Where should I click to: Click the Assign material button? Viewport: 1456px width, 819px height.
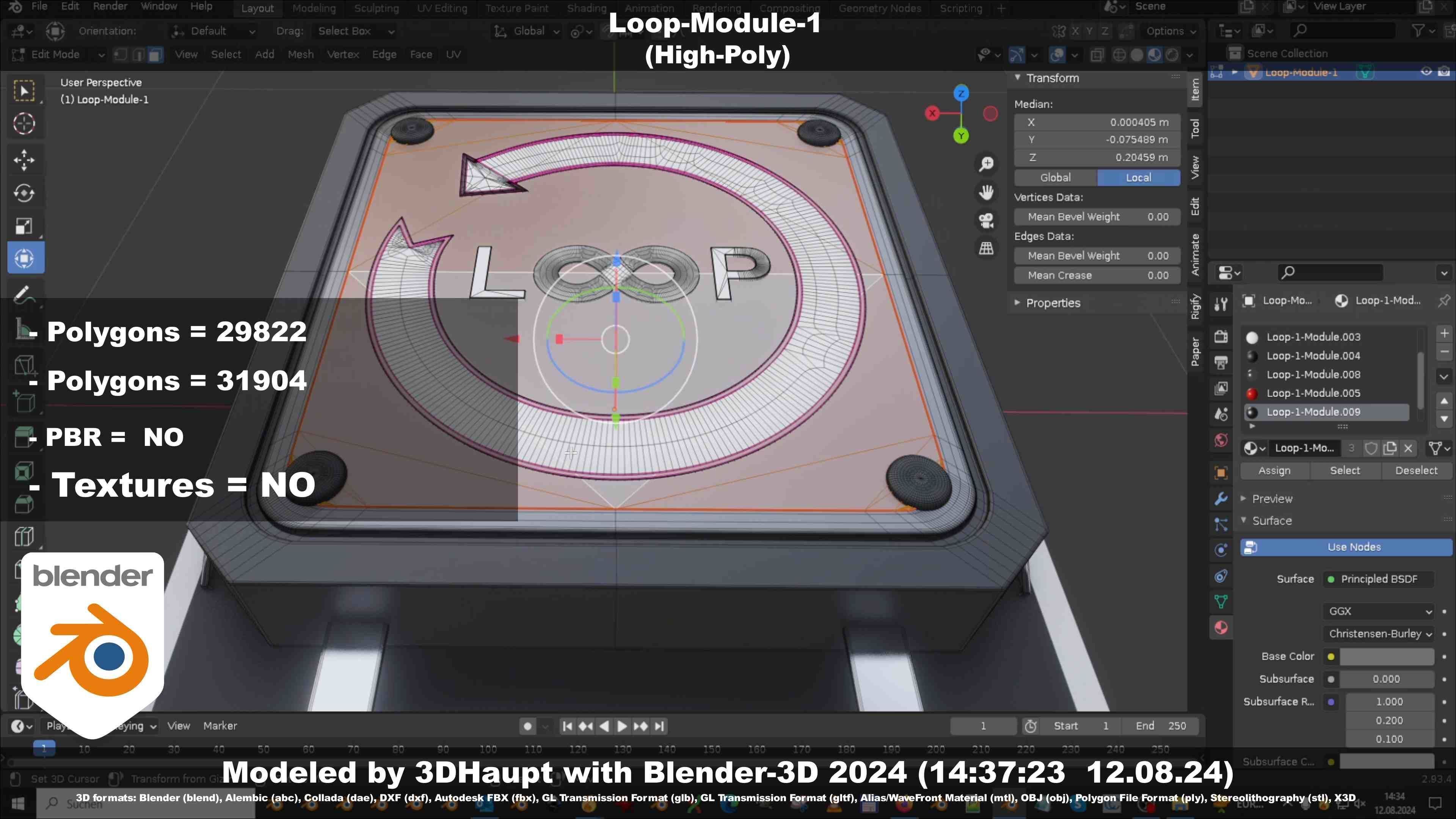point(1274,471)
